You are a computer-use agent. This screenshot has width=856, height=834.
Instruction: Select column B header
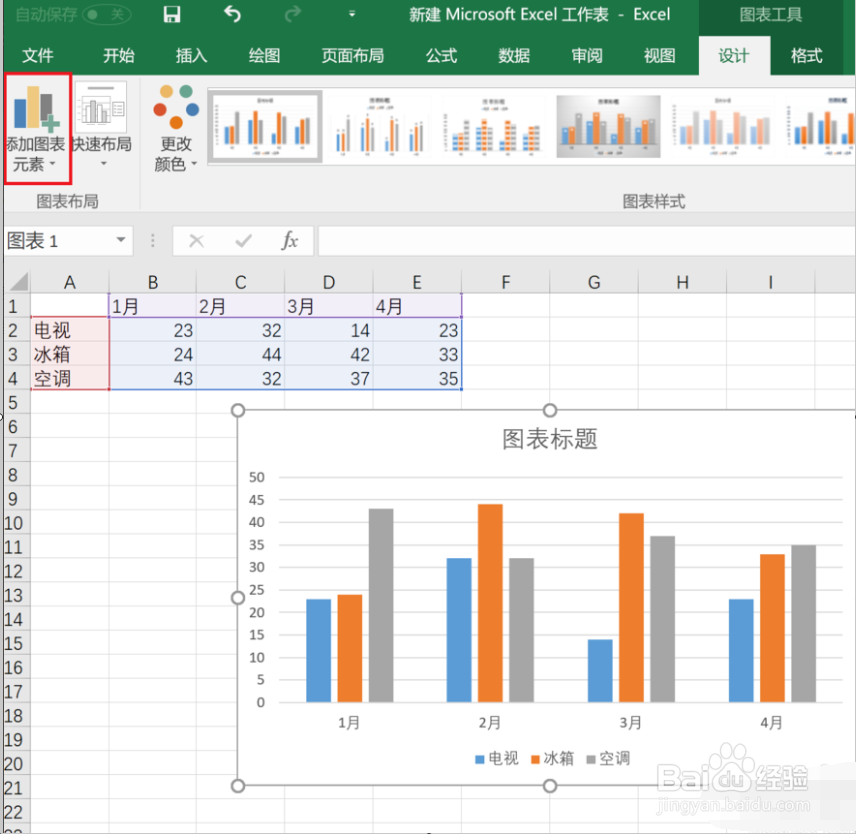tap(152, 282)
